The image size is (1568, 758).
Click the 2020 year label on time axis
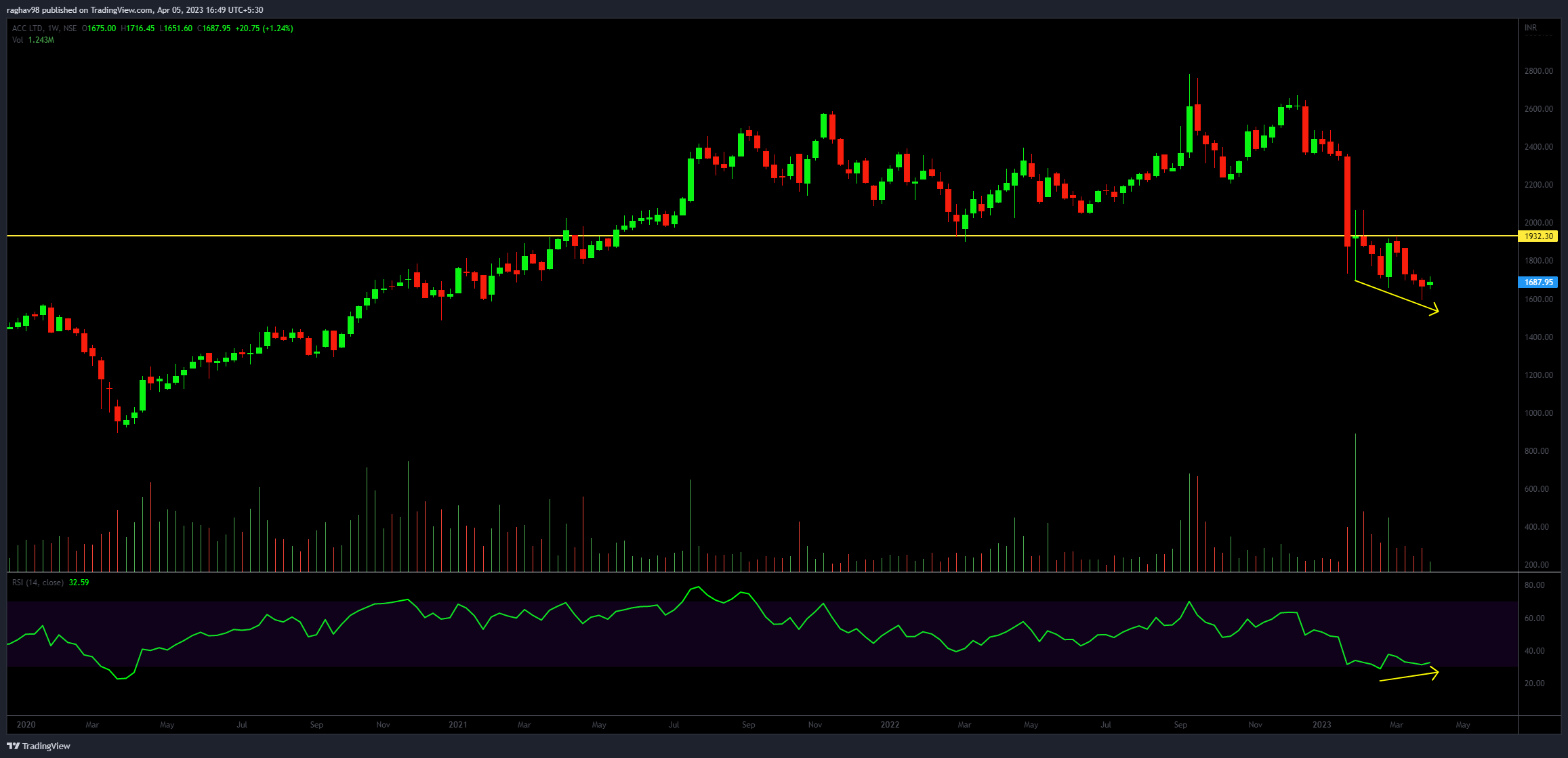[x=26, y=725]
